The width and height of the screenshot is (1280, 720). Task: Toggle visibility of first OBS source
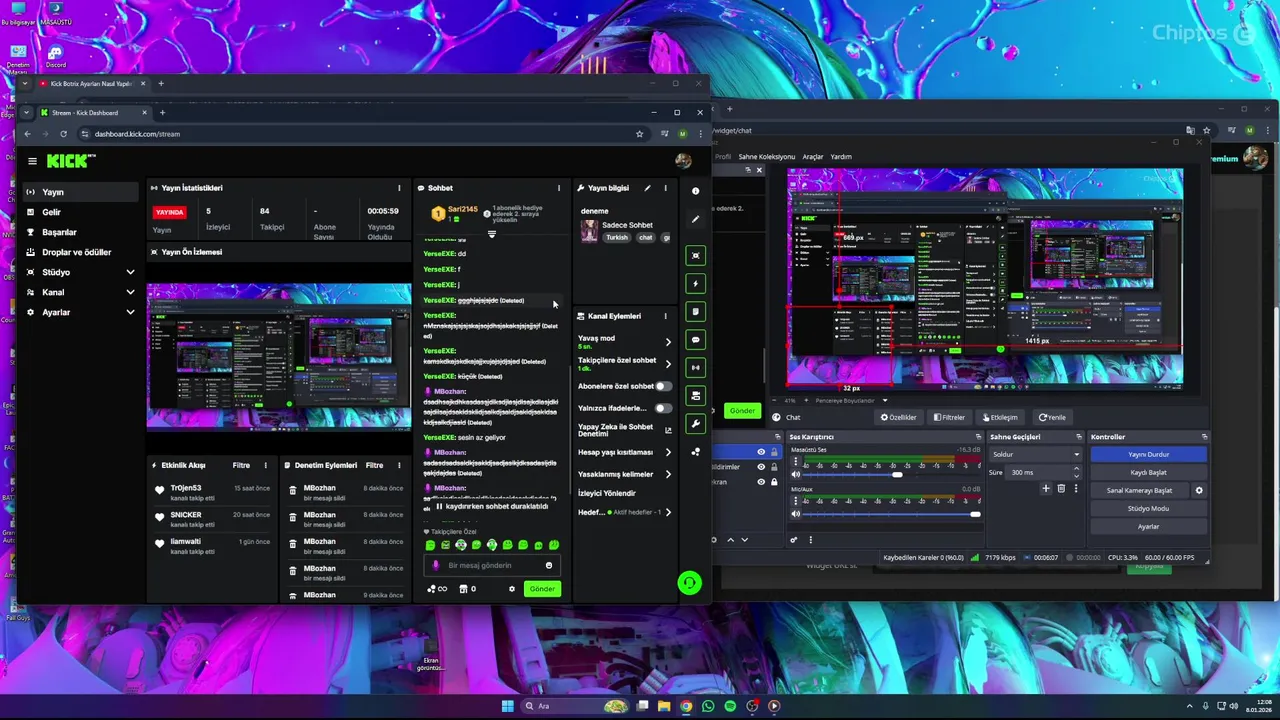[761, 452]
